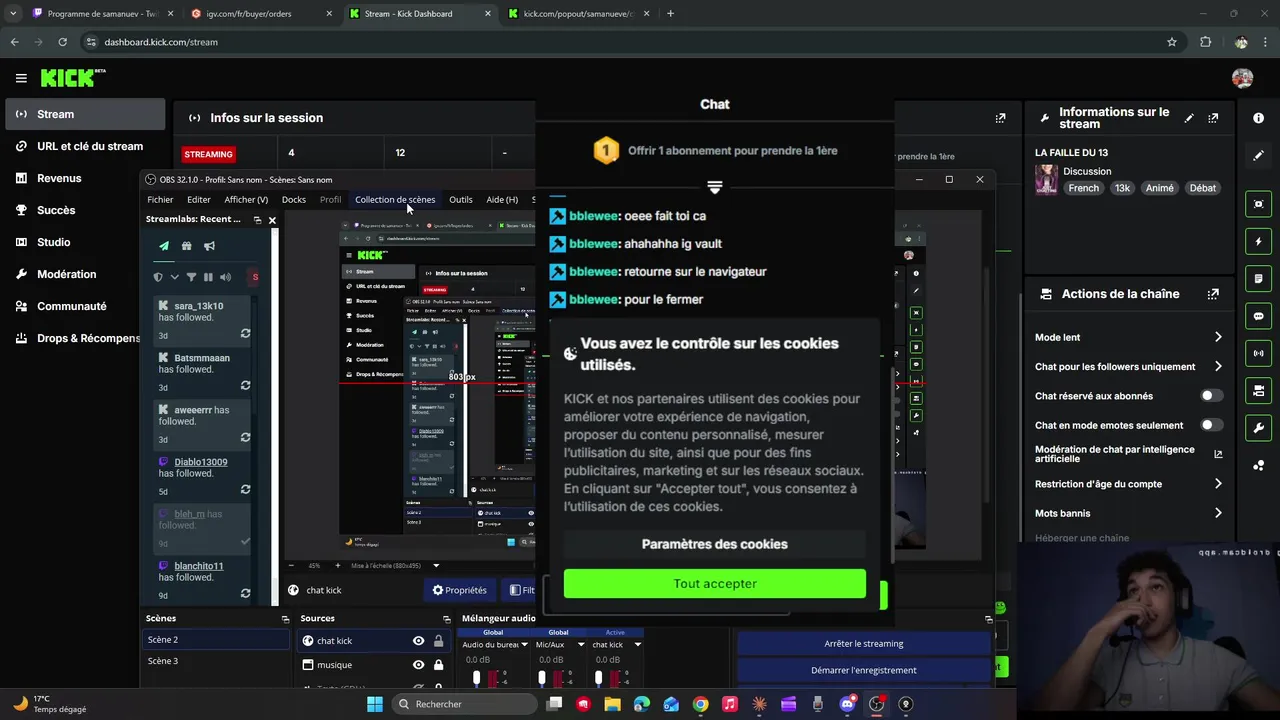Replay Diablo13009 follow alert
This screenshot has height=720, width=1280.
coord(245,490)
